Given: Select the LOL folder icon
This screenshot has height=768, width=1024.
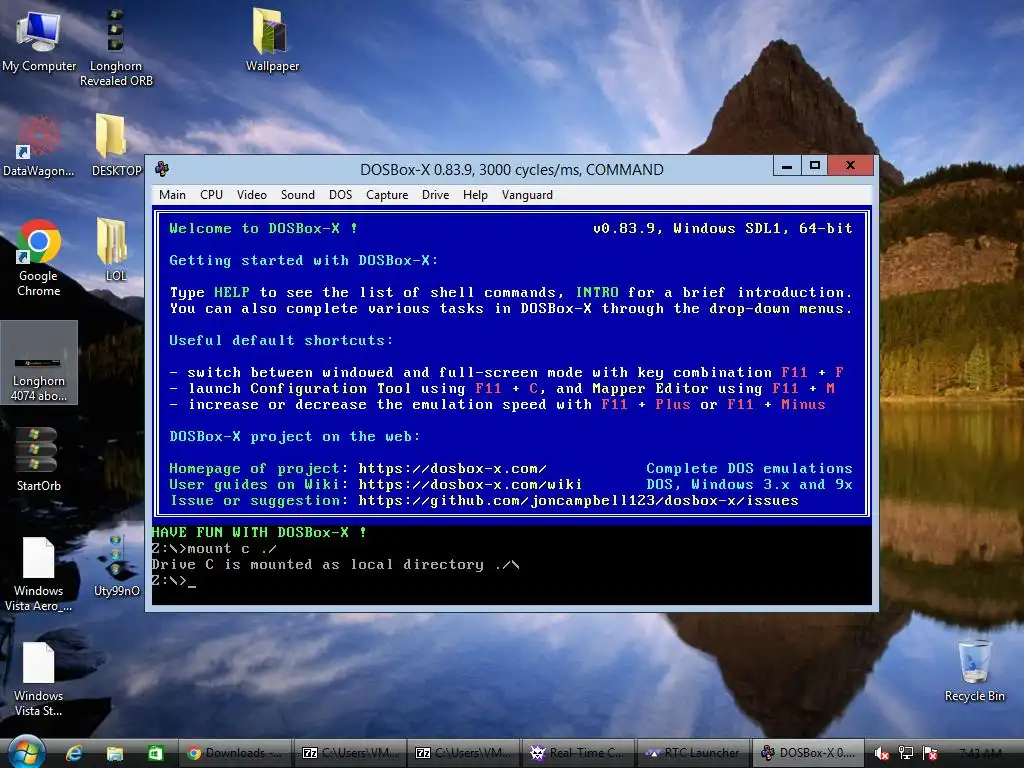Looking at the screenshot, I should click(x=116, y=250).
